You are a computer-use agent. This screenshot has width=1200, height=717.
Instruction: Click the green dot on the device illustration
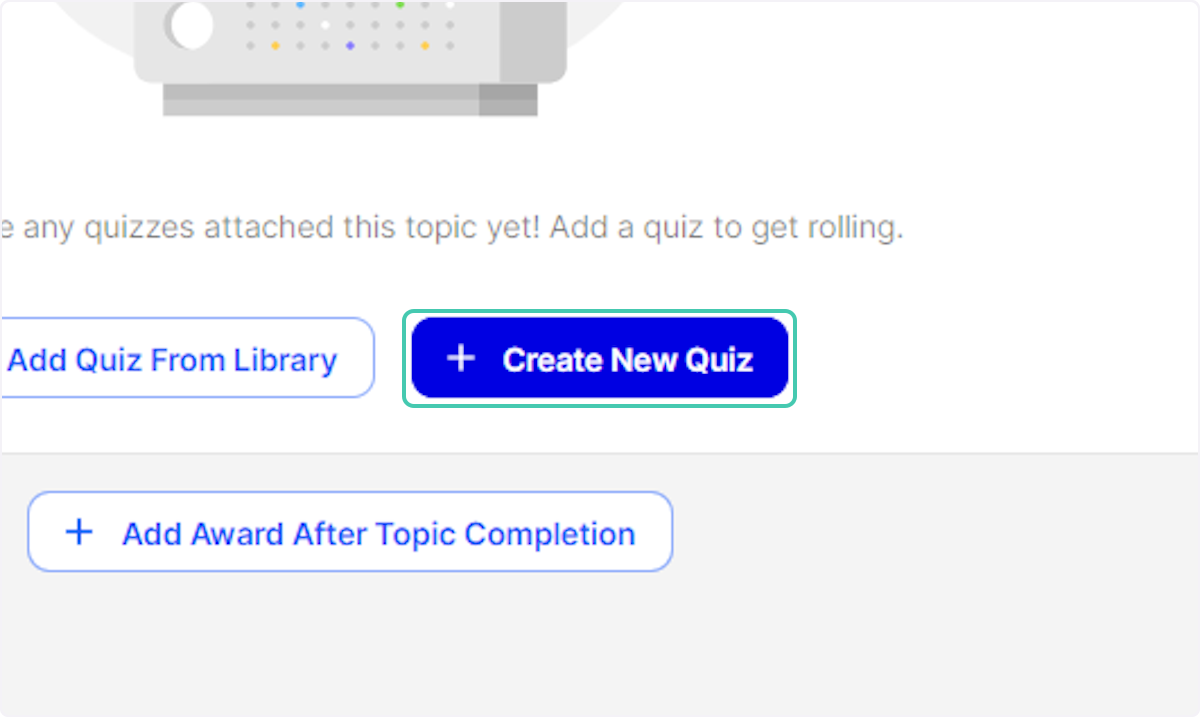point(399,5)
